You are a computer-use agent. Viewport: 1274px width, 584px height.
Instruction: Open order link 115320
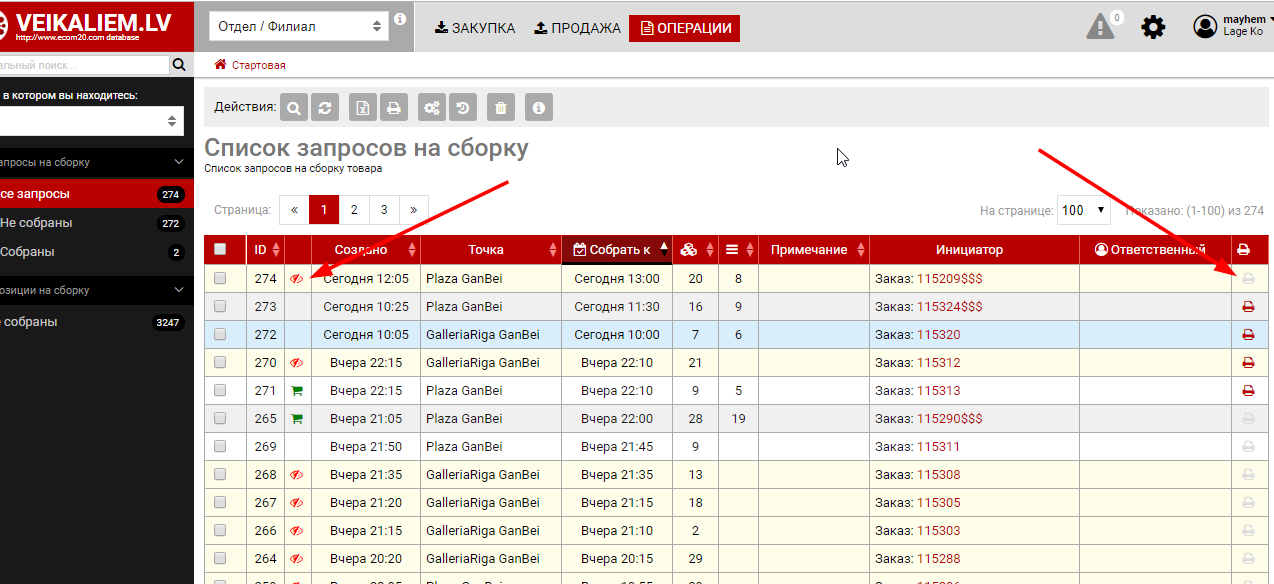[x=938, y=335]
